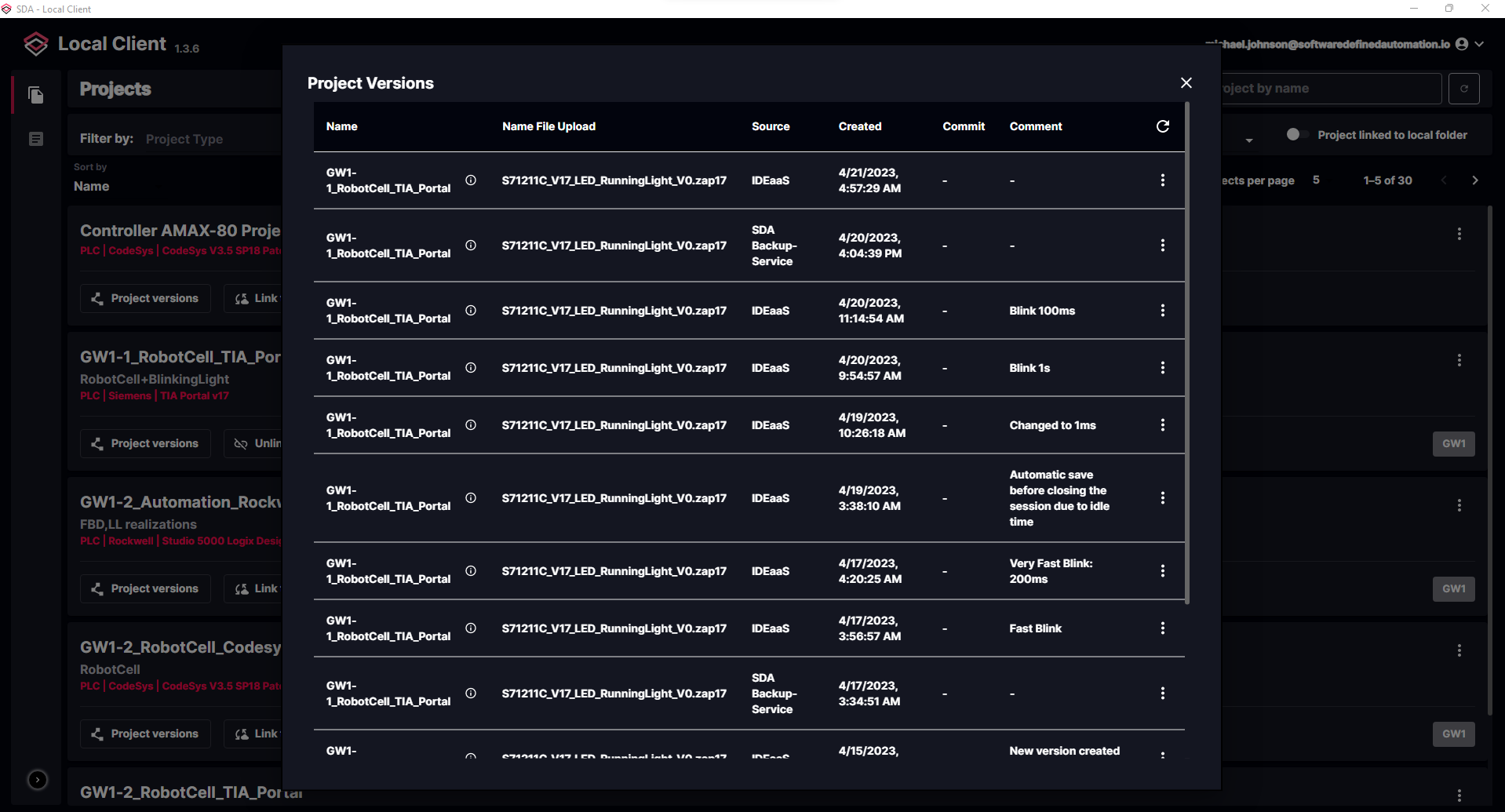Open actions menu for Changed to 1ms version
This screenshot has height=812, width=1505.
click(1162, 425)
